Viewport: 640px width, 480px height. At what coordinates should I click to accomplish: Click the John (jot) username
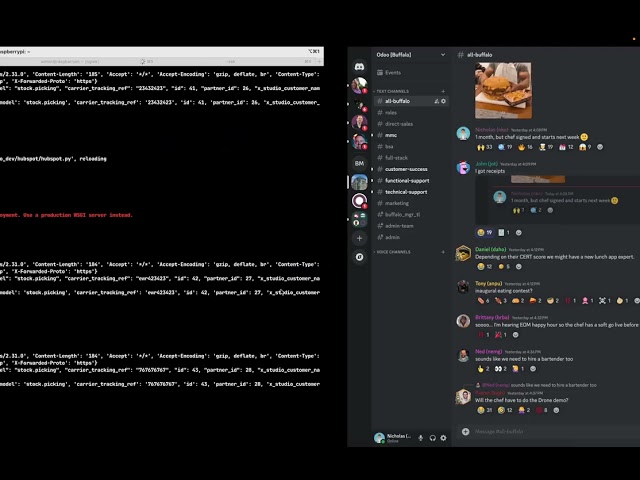coord(486,164)
